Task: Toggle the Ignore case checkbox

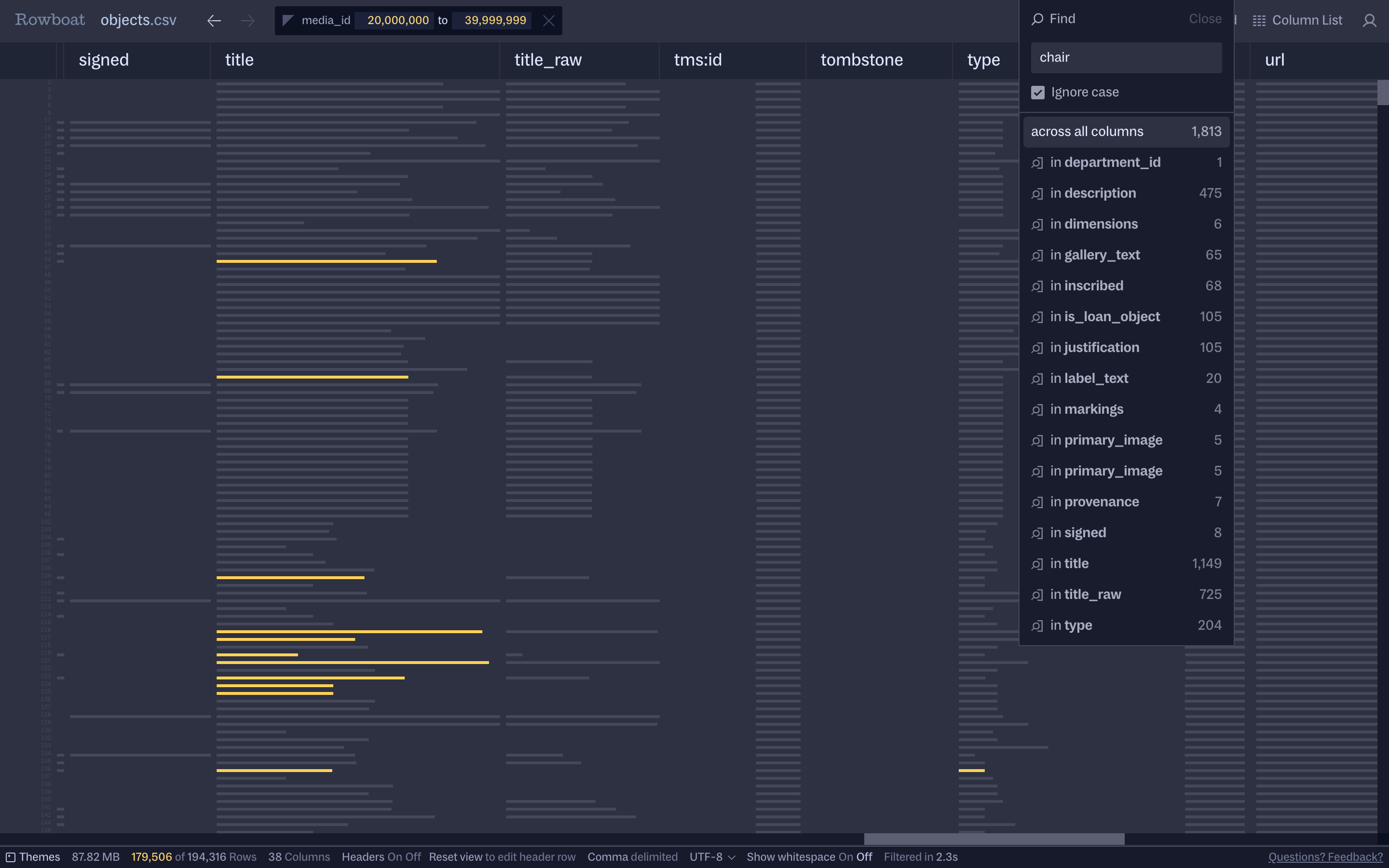Action: [1038, 93]
